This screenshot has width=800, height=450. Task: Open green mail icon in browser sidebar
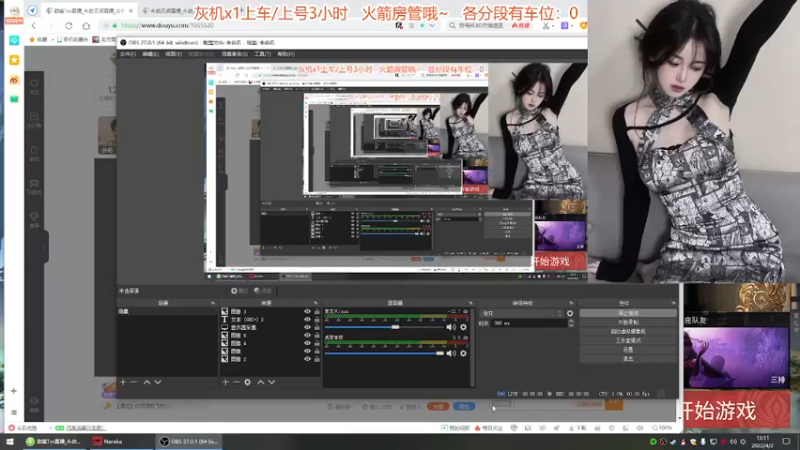pos(14,99)
